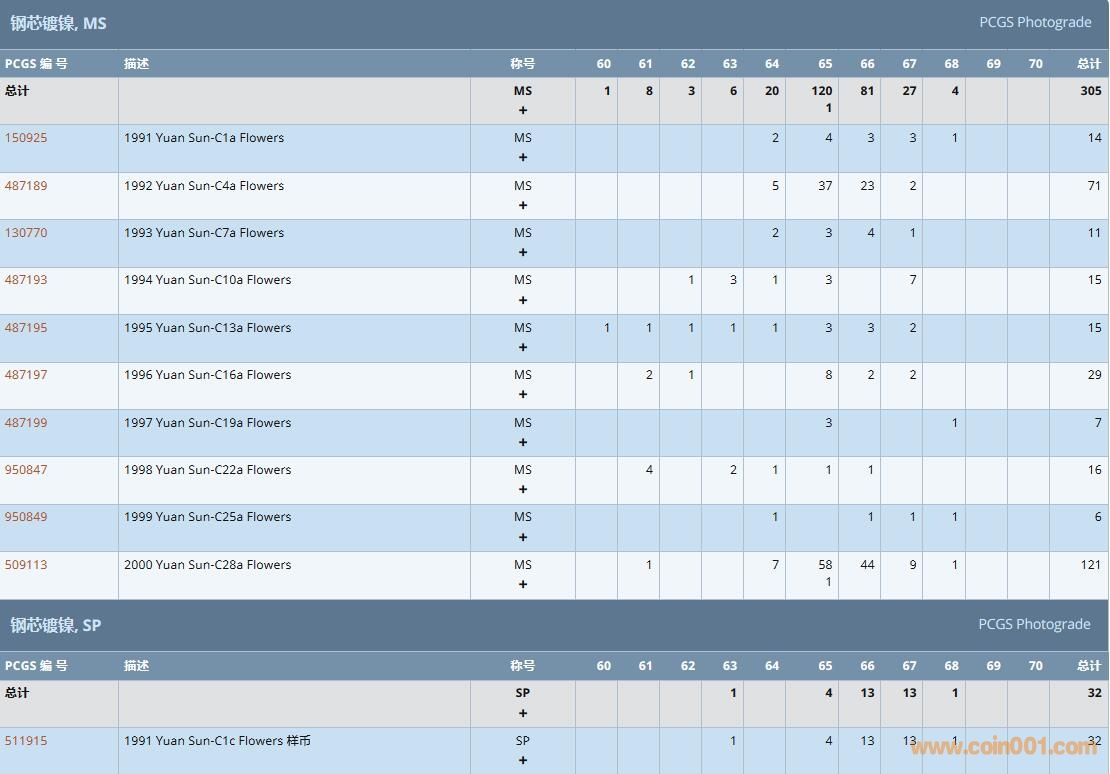Click the 描述 column header in MS table
This screenshot has height=774, width=1110.
coord(137,64)
